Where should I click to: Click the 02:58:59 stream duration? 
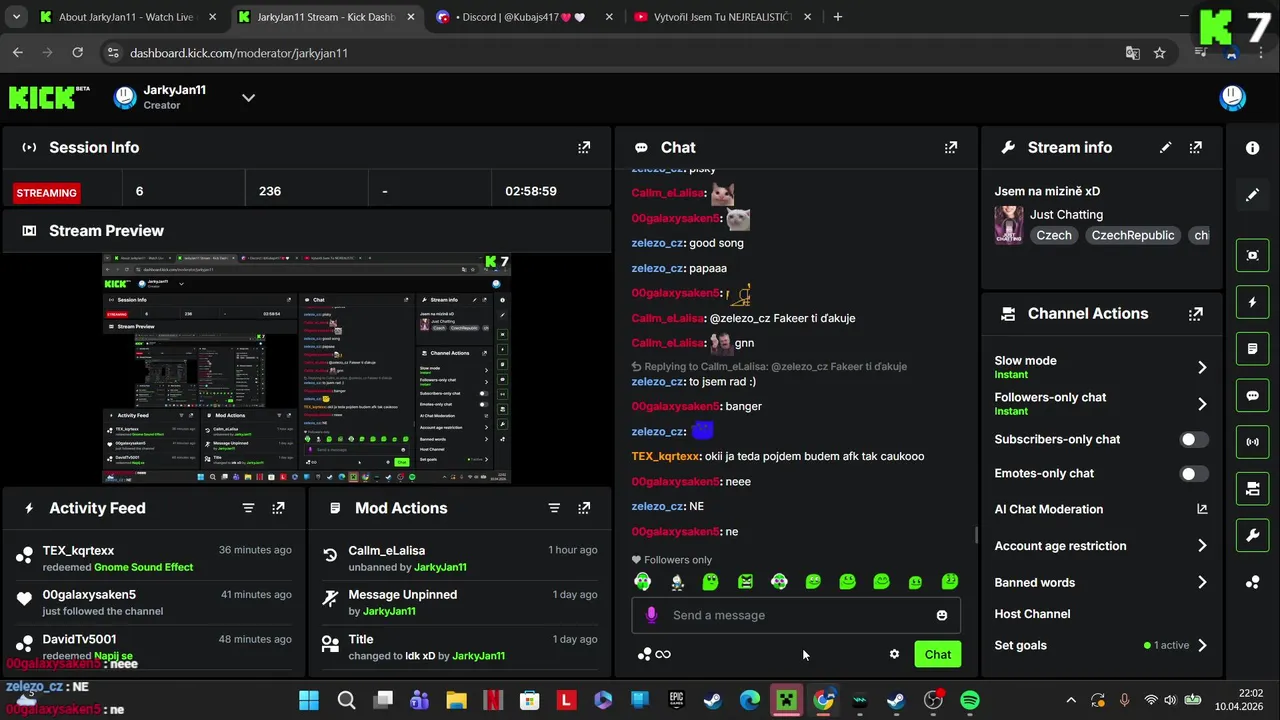[531, 191]
